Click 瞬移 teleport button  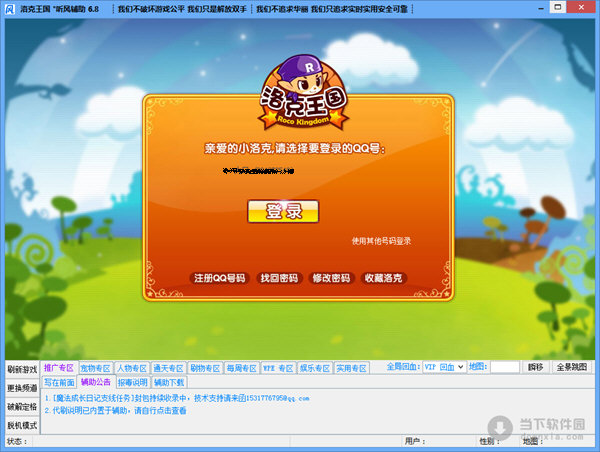pos(535,367)
